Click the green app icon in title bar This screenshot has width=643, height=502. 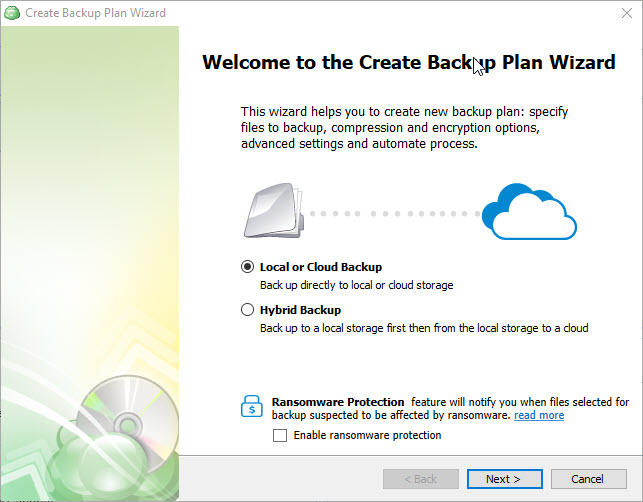tap(12, 13)
